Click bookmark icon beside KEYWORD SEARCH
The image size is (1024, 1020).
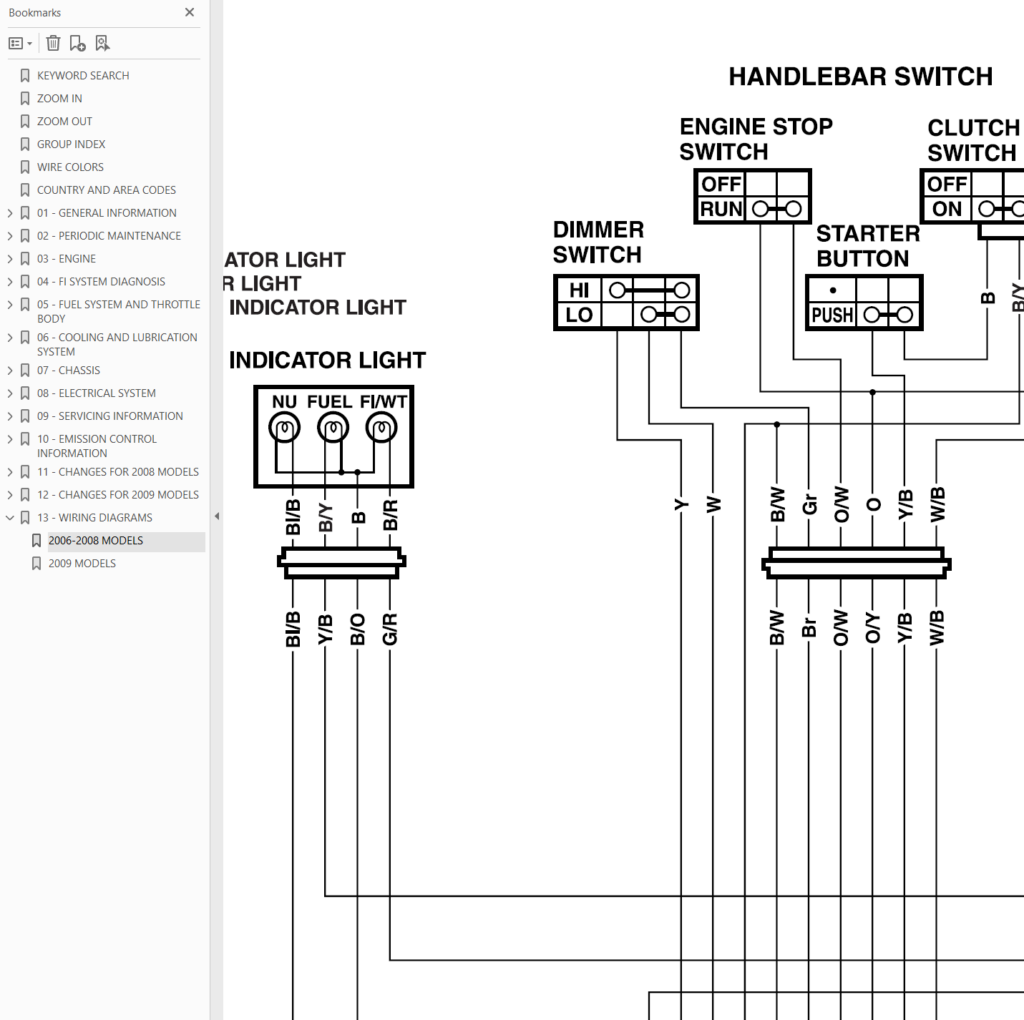(x=25, y=76)
